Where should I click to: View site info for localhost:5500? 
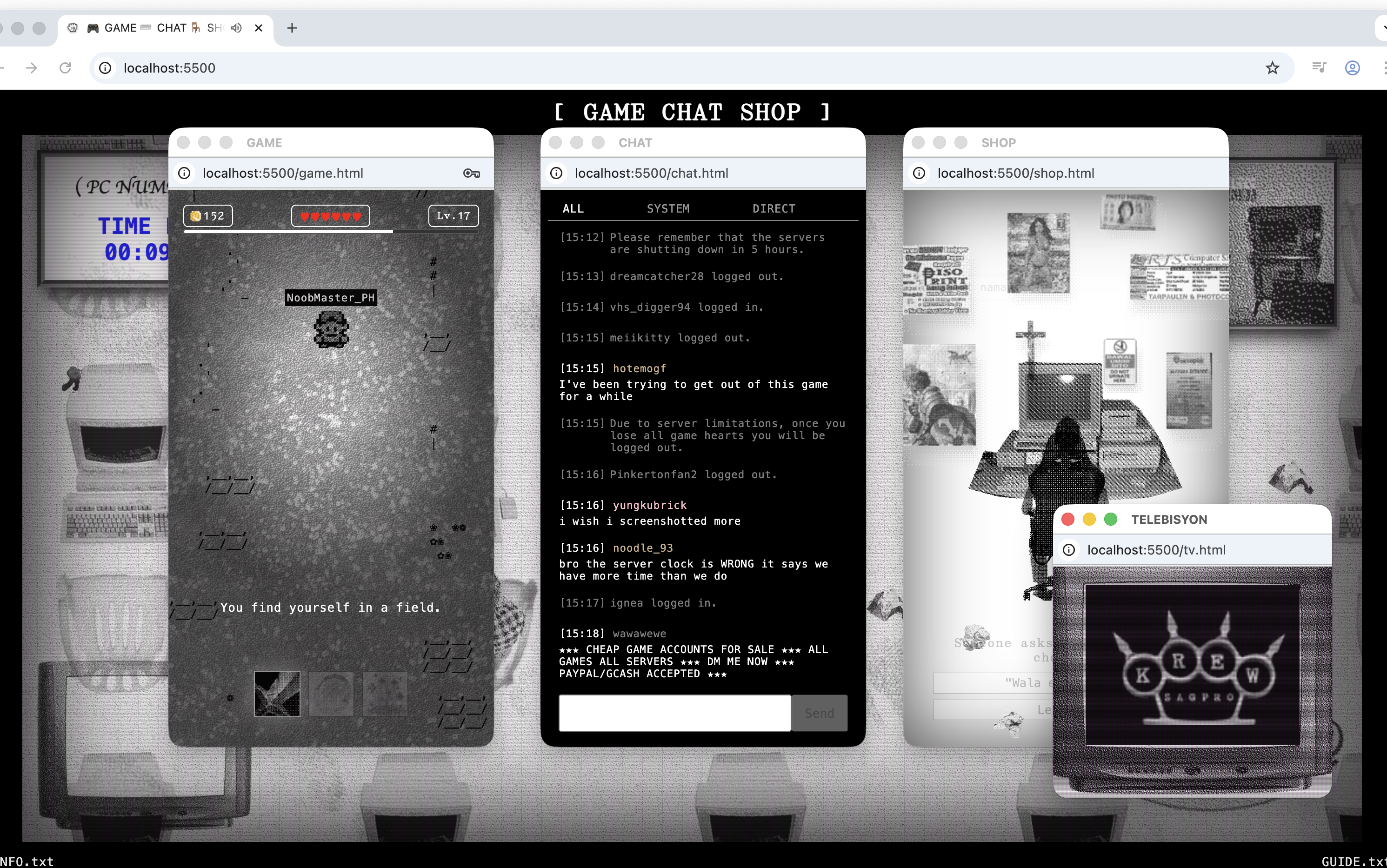tap(105, 68)
